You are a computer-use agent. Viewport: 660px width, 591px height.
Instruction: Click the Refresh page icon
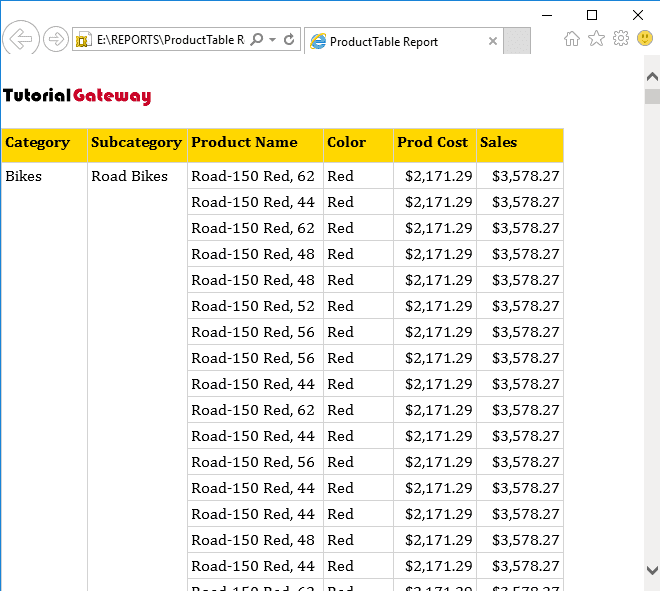(x=289, y=40)
